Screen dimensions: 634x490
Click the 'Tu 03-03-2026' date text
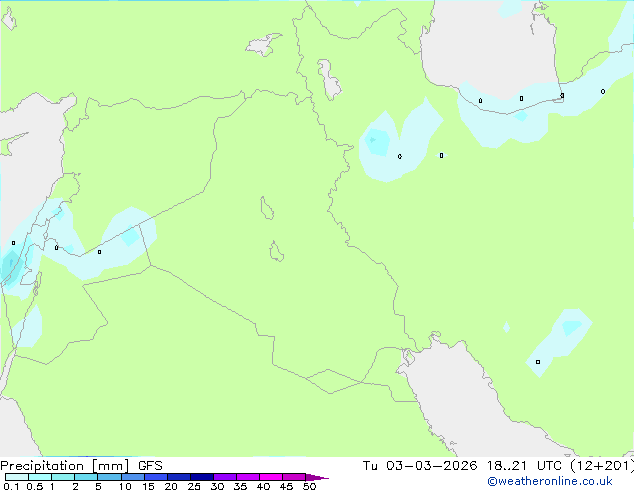(420, 466)
